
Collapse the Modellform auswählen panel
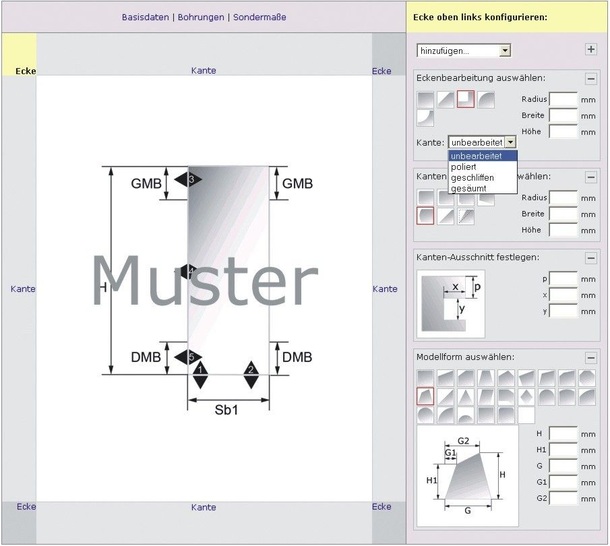point(591,357)
